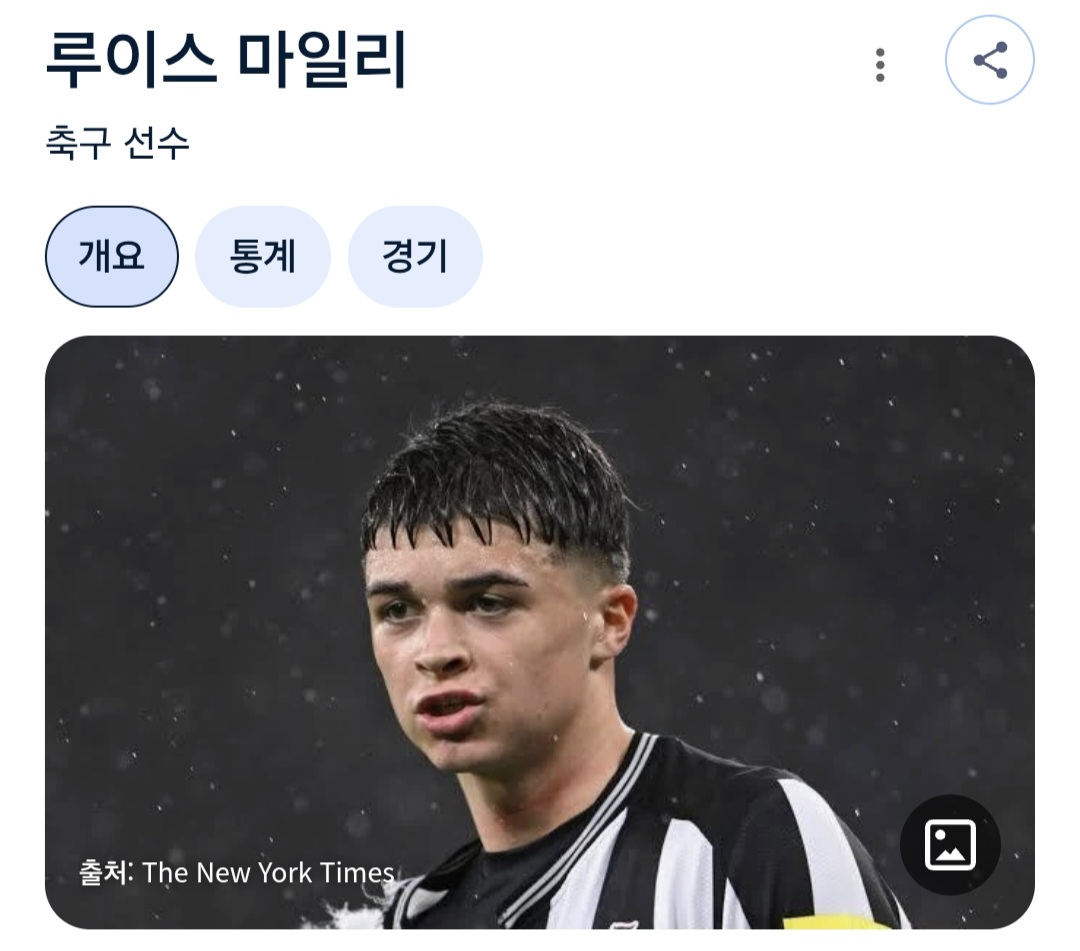
Task: Select the 개요 tab
Action: click(112, 257)
